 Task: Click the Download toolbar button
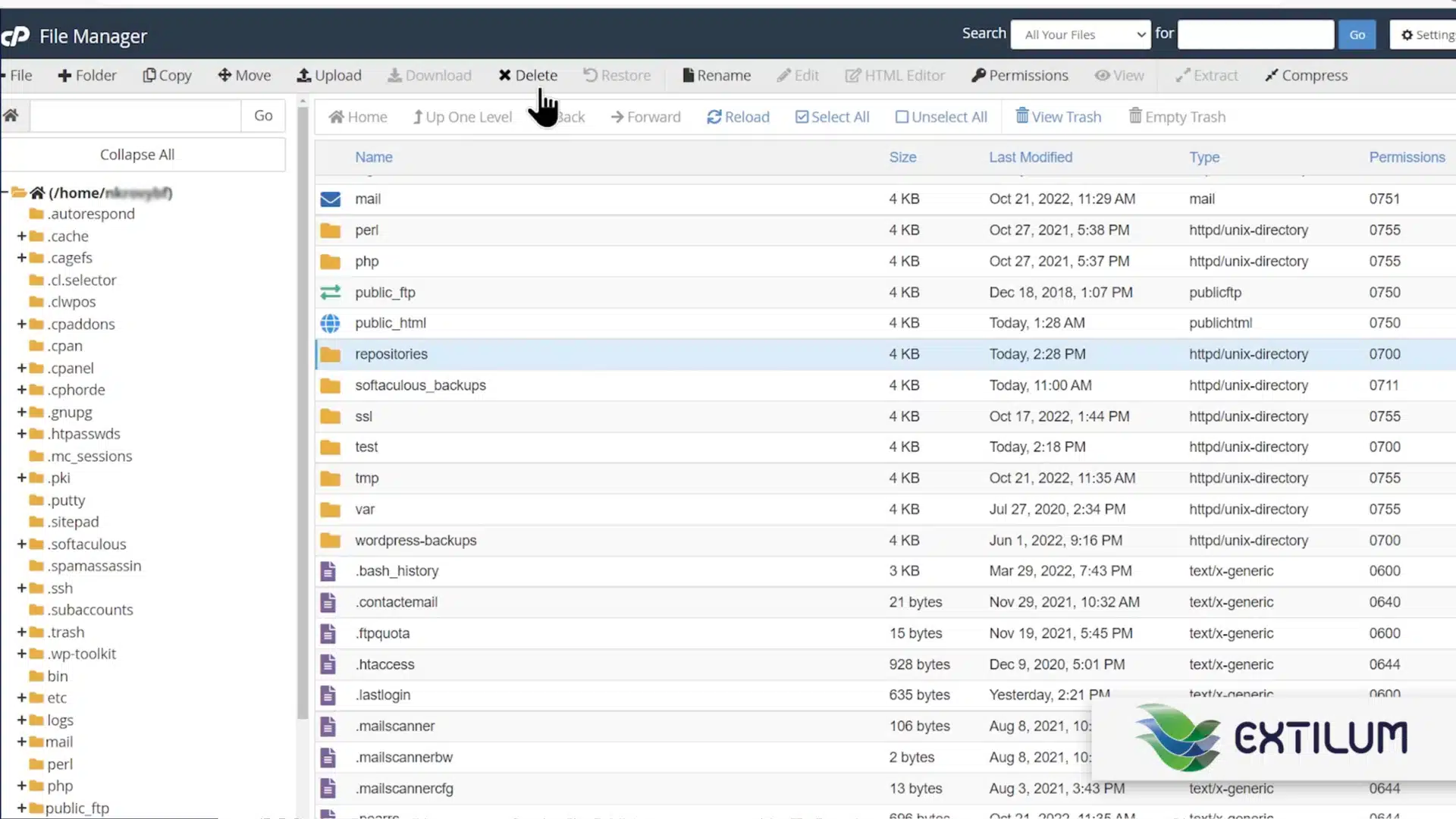coord(429,75)
